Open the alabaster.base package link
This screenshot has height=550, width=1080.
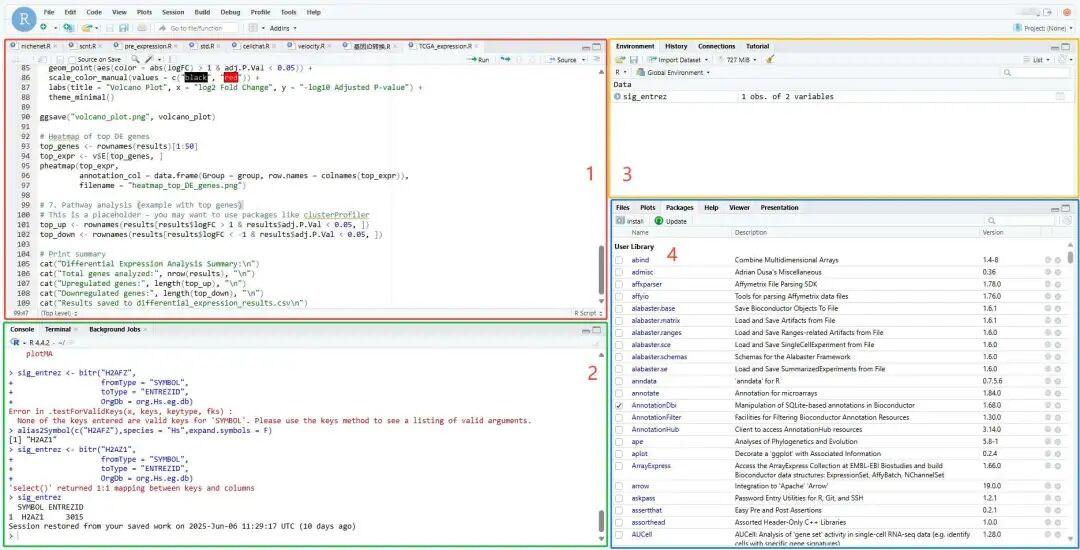point(653,308)
